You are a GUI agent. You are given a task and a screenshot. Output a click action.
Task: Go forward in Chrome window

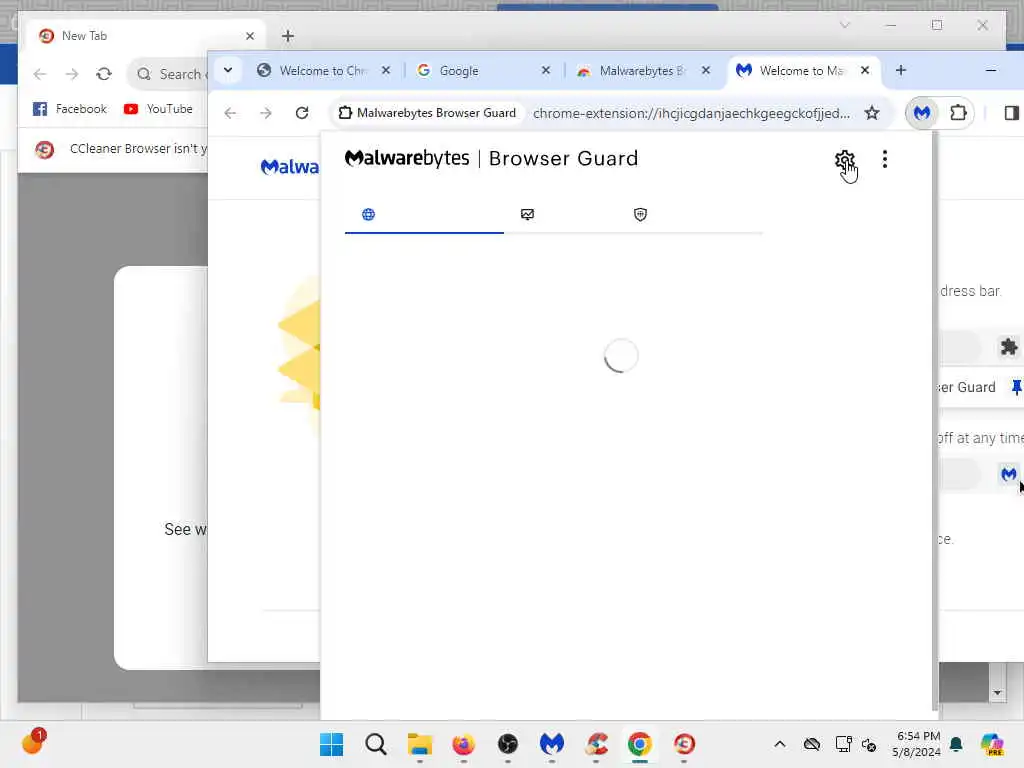pyautogui.click(x=266, y=113)
